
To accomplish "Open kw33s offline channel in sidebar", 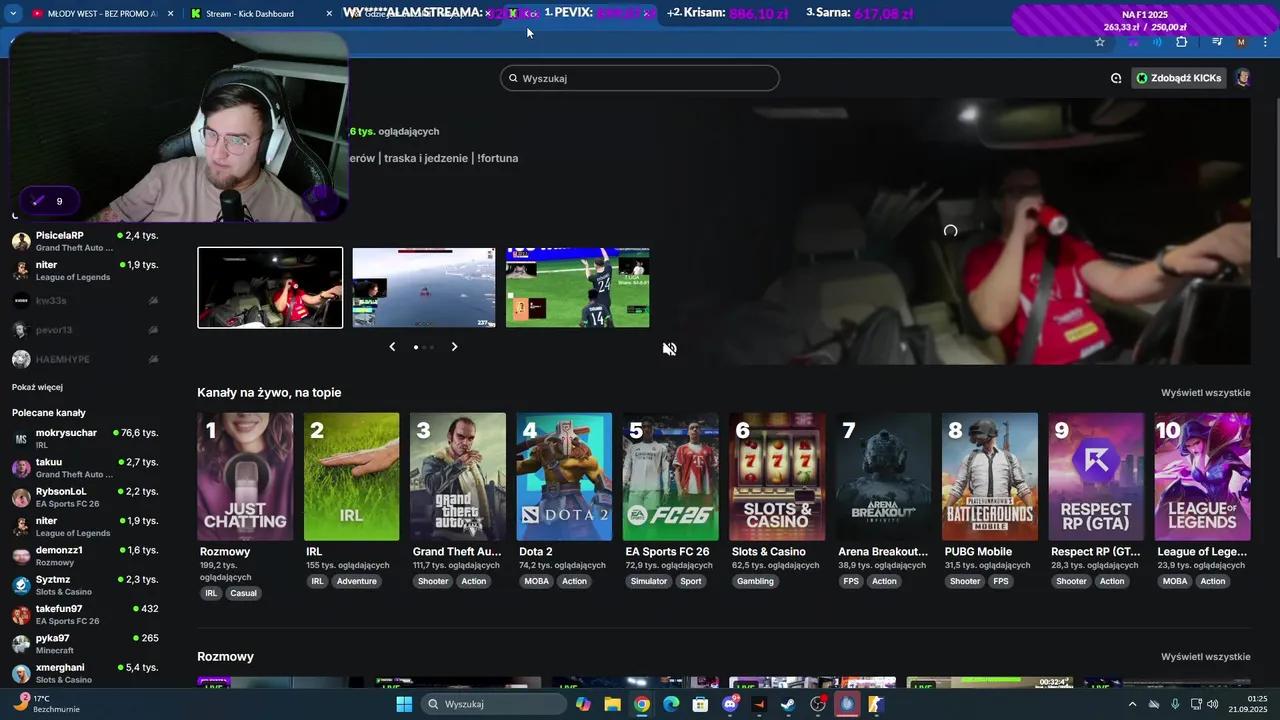I will (86, 300).
